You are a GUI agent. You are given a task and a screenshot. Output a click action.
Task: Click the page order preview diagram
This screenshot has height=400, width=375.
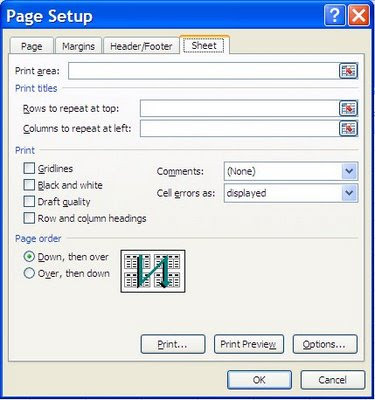coord(153,271)
